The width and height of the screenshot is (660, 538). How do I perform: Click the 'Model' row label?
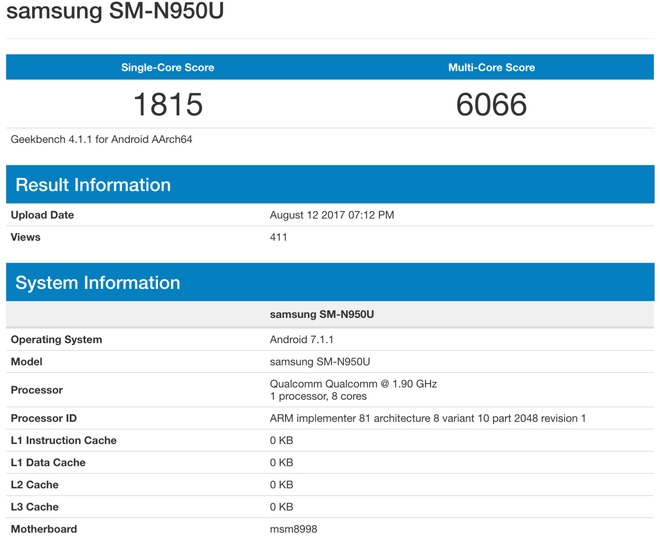(27, 362)
